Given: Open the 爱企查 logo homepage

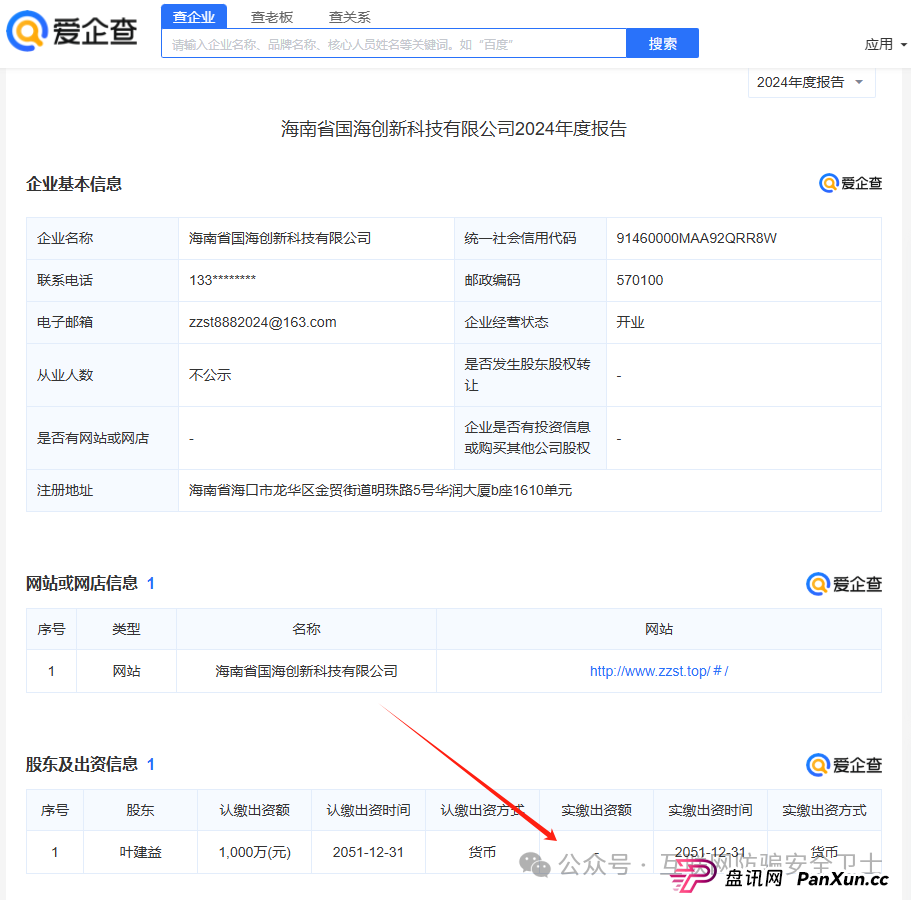Looking at the screenshot, I should point(72,31).
